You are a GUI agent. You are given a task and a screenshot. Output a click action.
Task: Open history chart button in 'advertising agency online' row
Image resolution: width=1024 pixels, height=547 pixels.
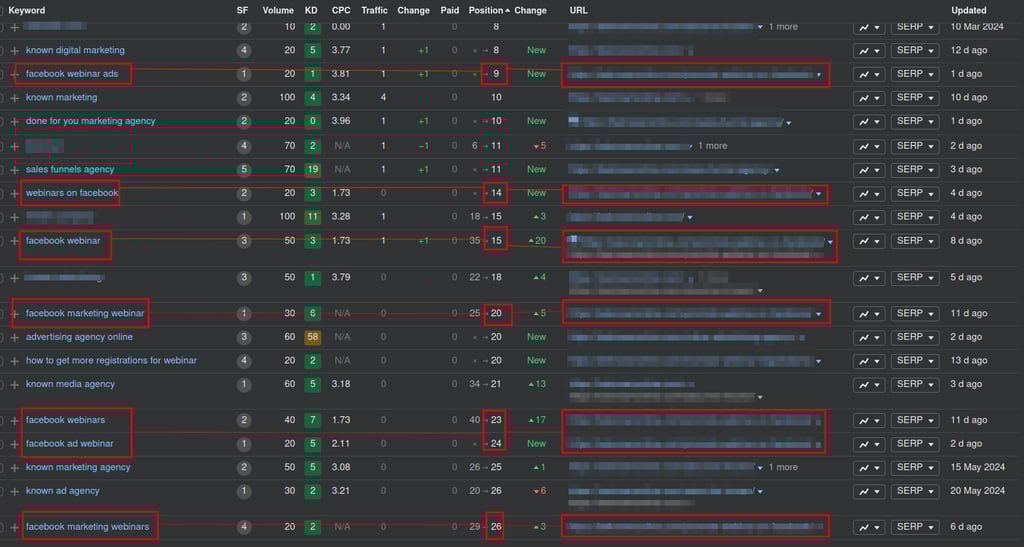[x=869, y=337]
